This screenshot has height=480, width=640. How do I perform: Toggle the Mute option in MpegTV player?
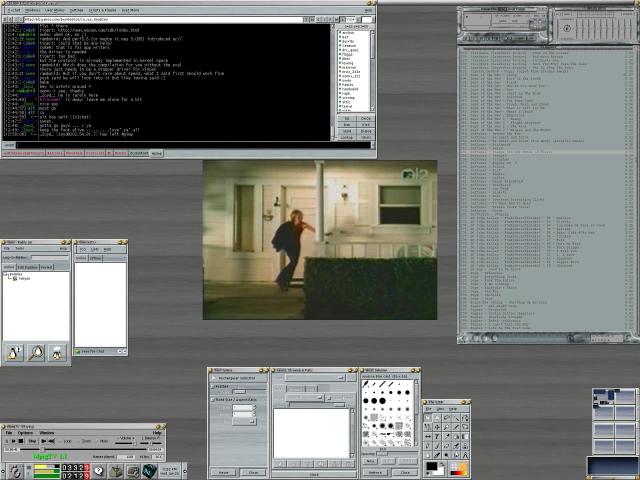click(102, 441)
